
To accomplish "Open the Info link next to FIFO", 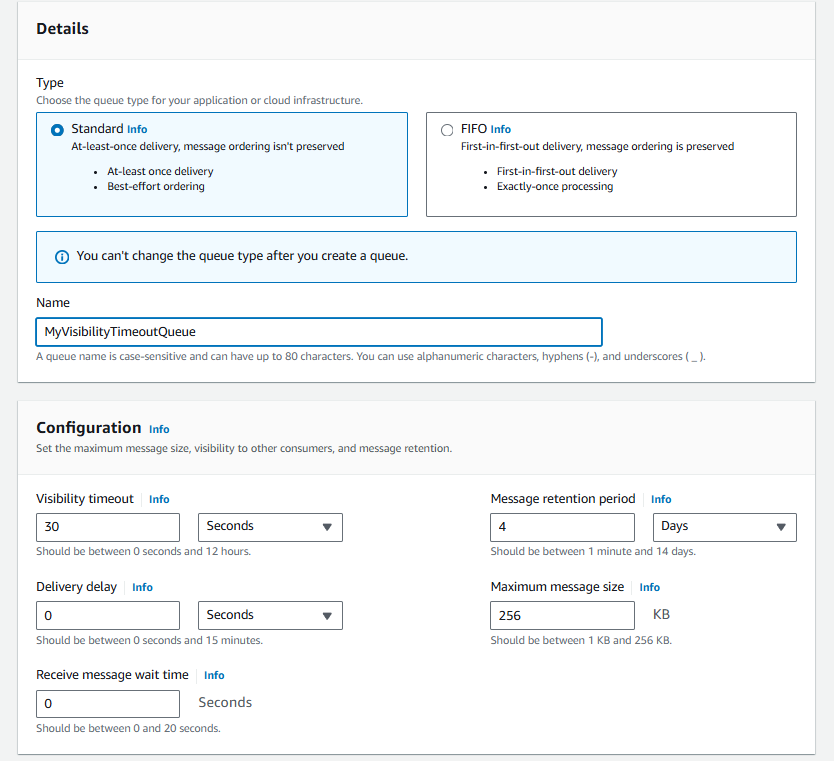I will pyautogui.click(x=500, y=129).
